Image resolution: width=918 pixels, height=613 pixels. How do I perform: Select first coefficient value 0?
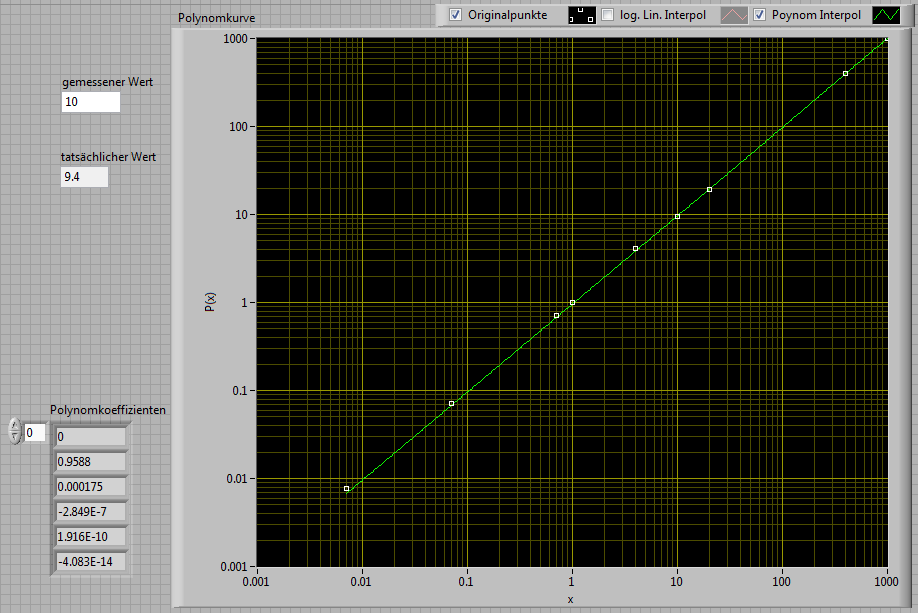pyautogui.click(x=91, y=437)
